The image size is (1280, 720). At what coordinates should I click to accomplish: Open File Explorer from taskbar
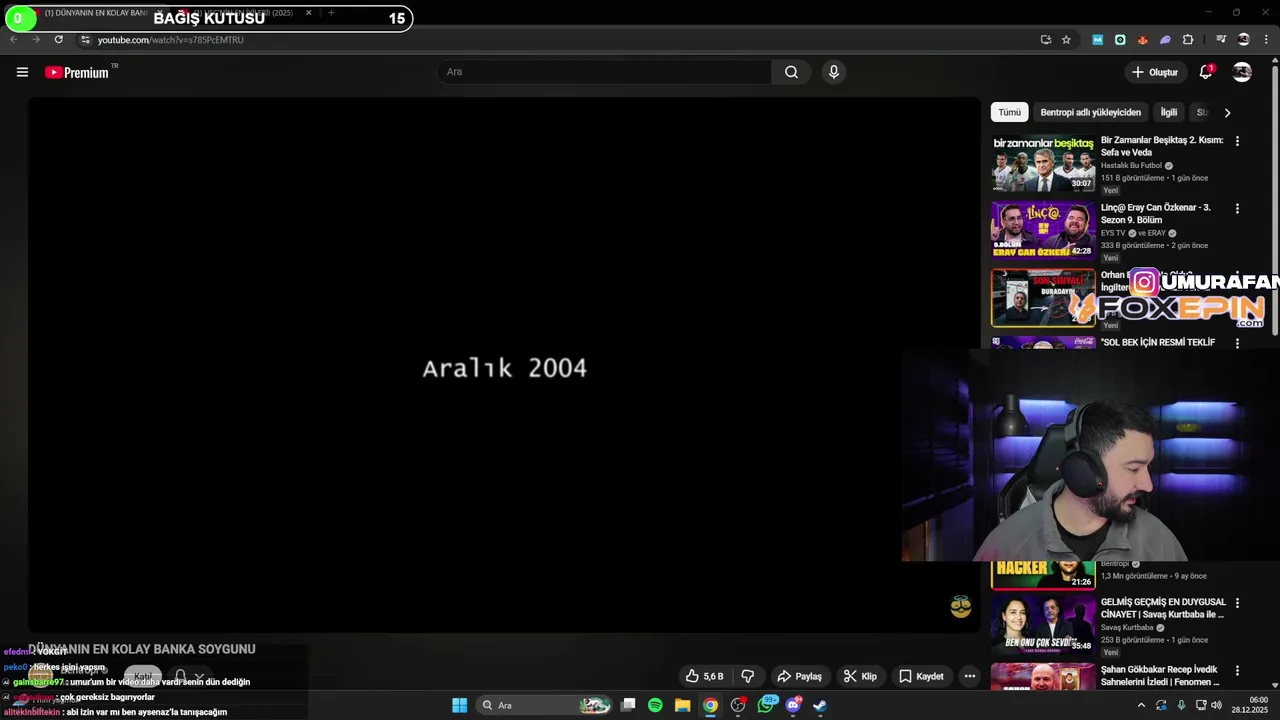(682, 705)
